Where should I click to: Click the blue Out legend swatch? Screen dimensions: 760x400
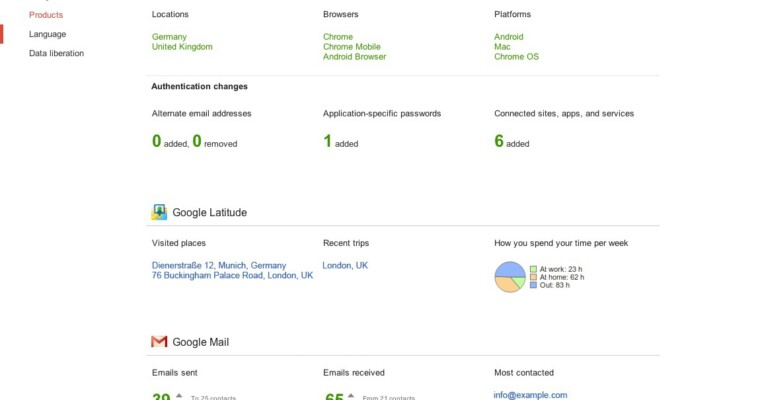(533, 285)
